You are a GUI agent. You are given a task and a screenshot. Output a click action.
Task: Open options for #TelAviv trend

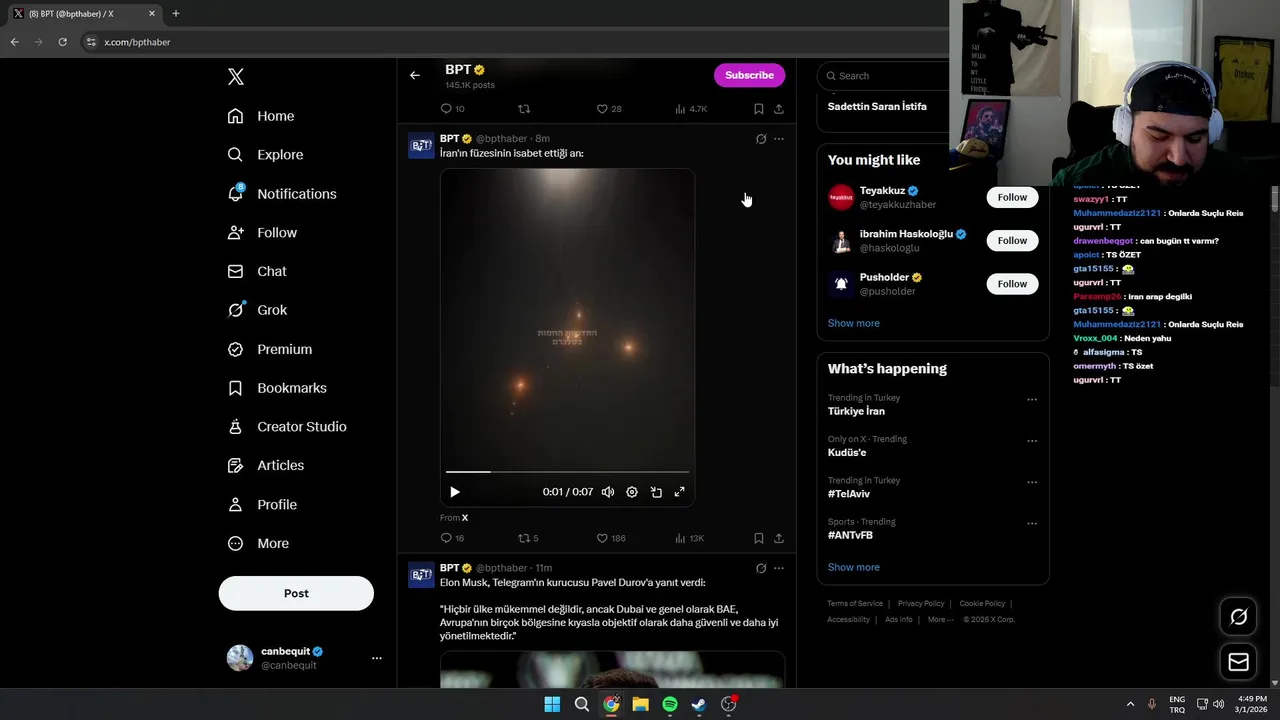tap(1032, 482)
